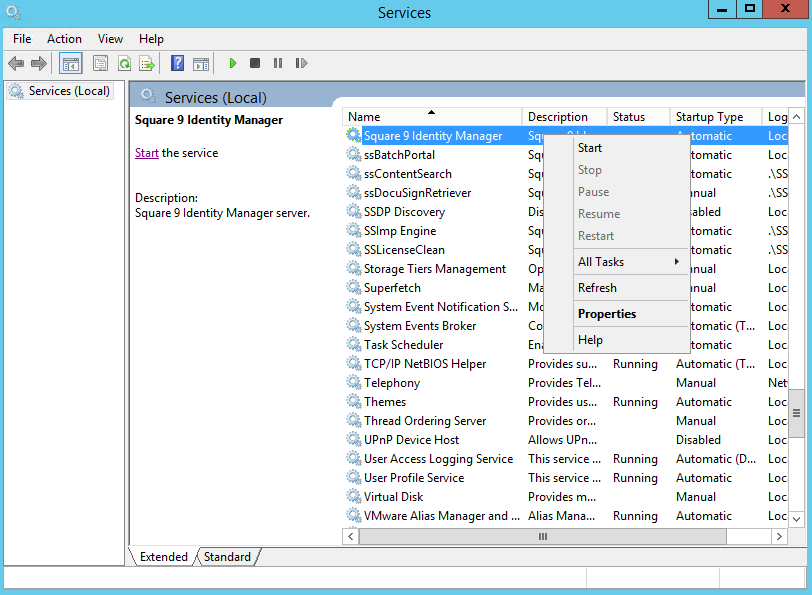Click the vertical scrollbar down arrow

(x=797, y=519)
